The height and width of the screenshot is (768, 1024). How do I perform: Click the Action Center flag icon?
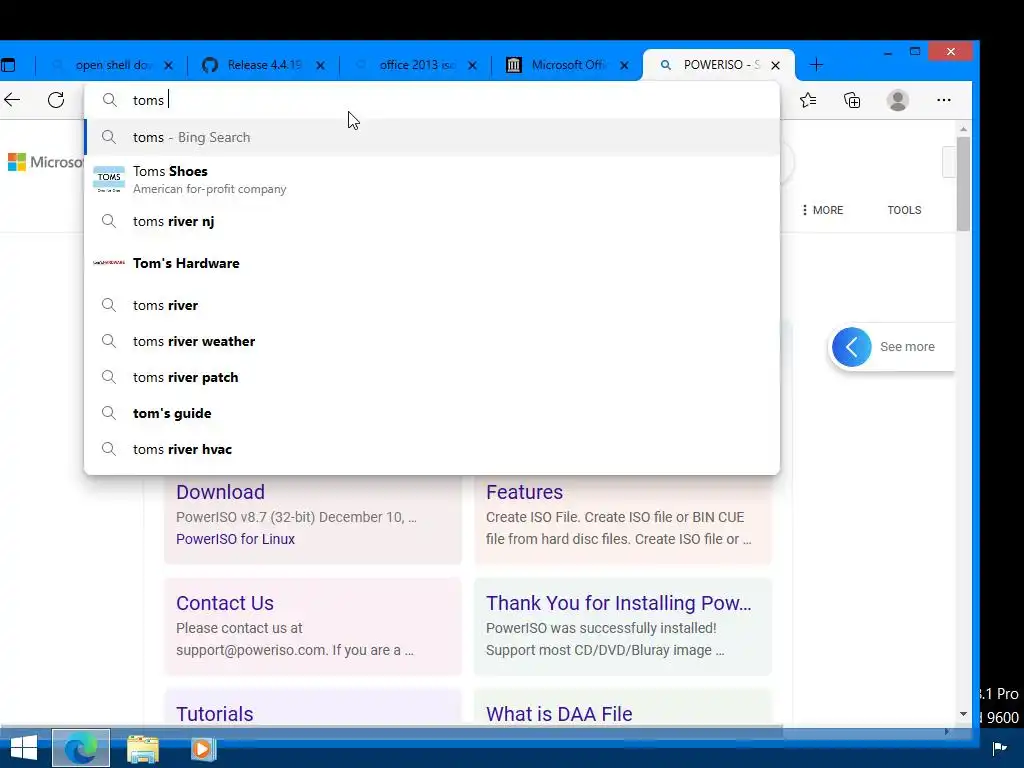[999, 748]
